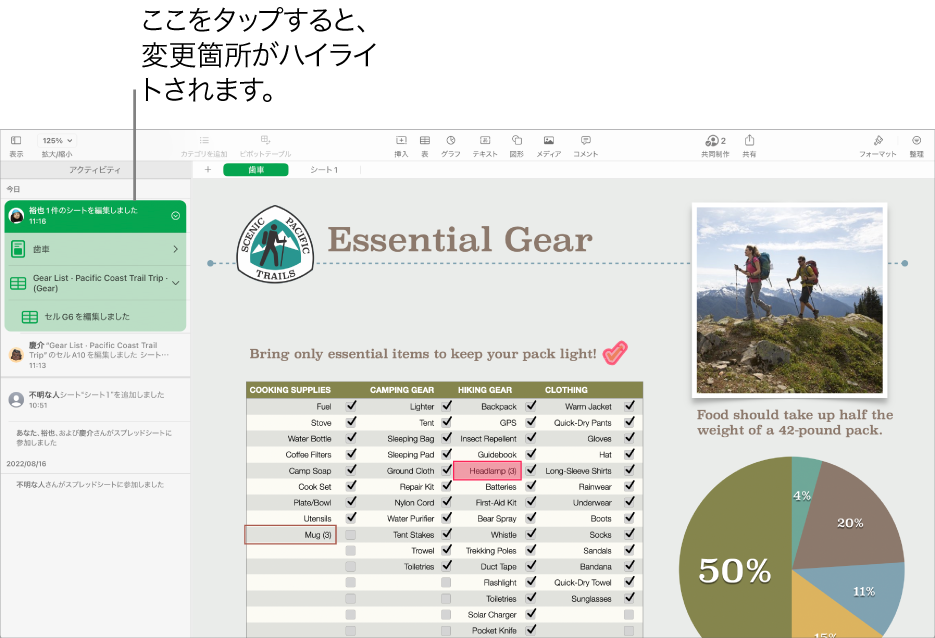
Task: Click the 歯車 sheet icon in activity list
Action: 18,249
